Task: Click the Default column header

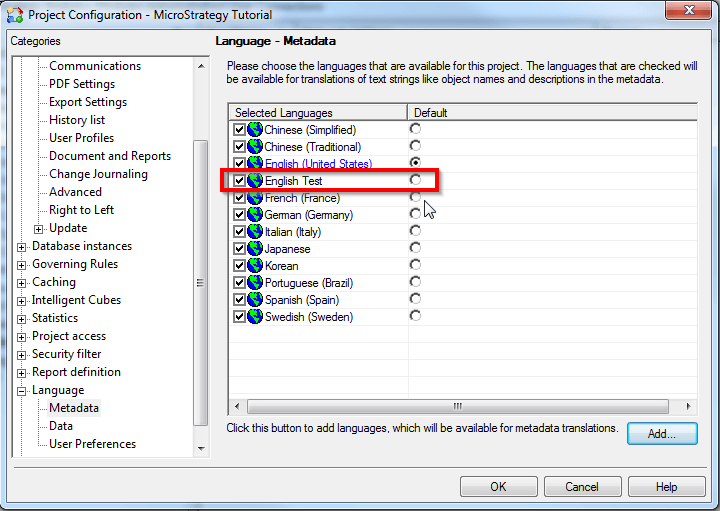Action: (x=552, y=112)
